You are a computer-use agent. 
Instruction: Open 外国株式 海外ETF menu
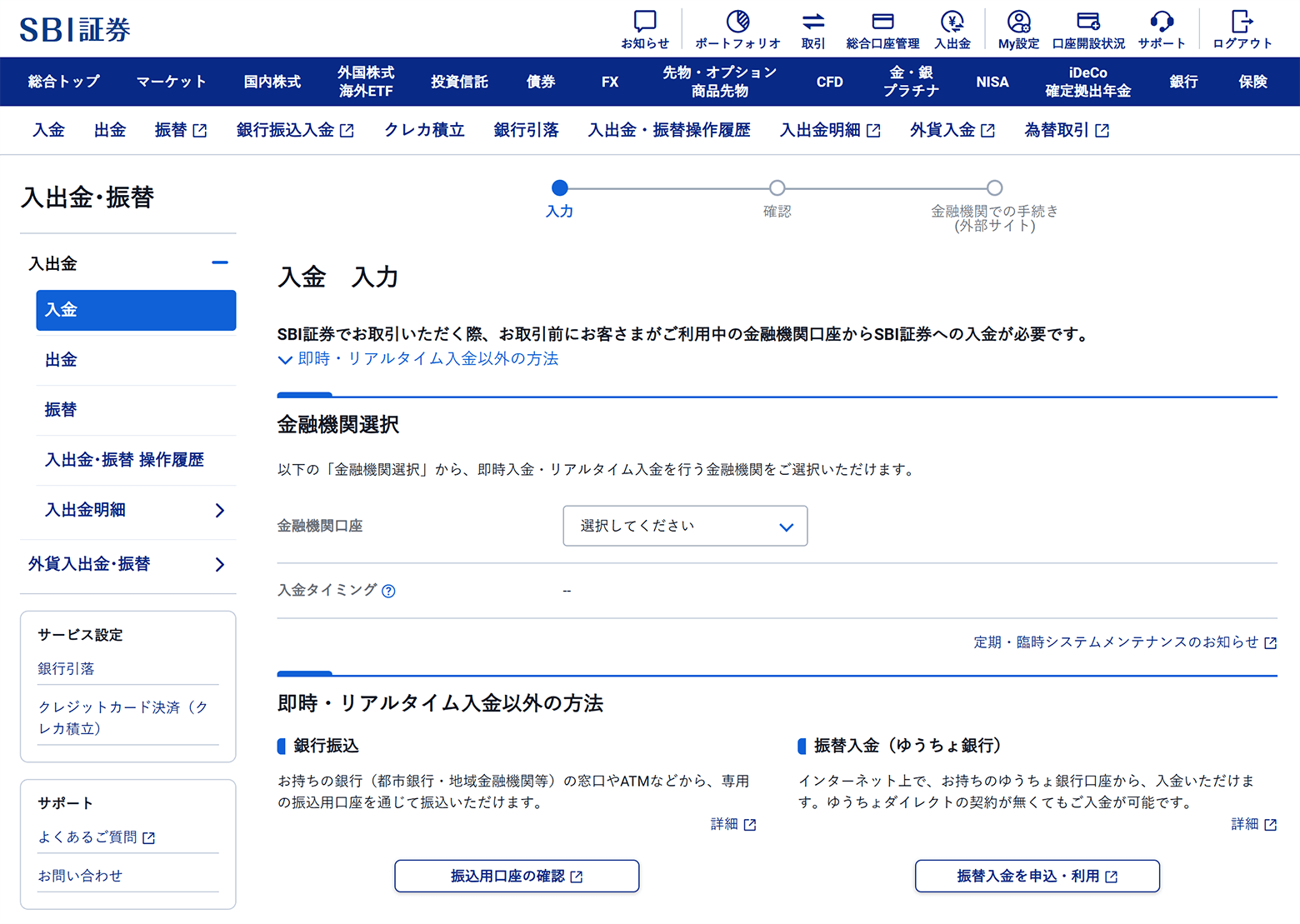366,82
